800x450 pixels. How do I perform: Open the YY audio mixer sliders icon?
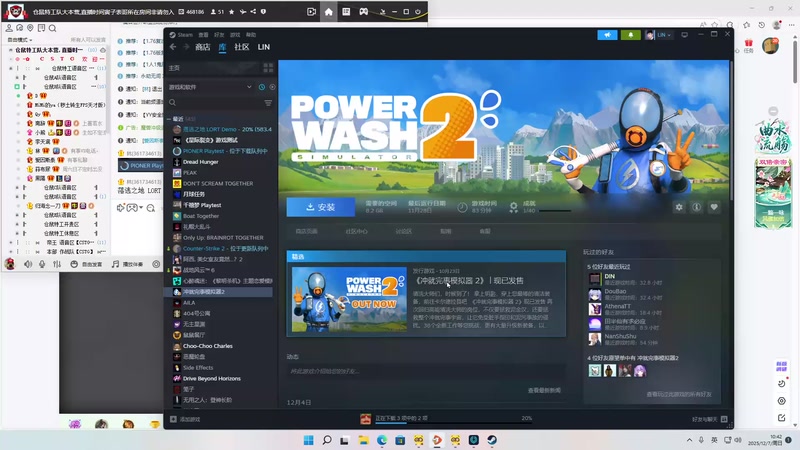pyautogui.click(x=57, y=264)
